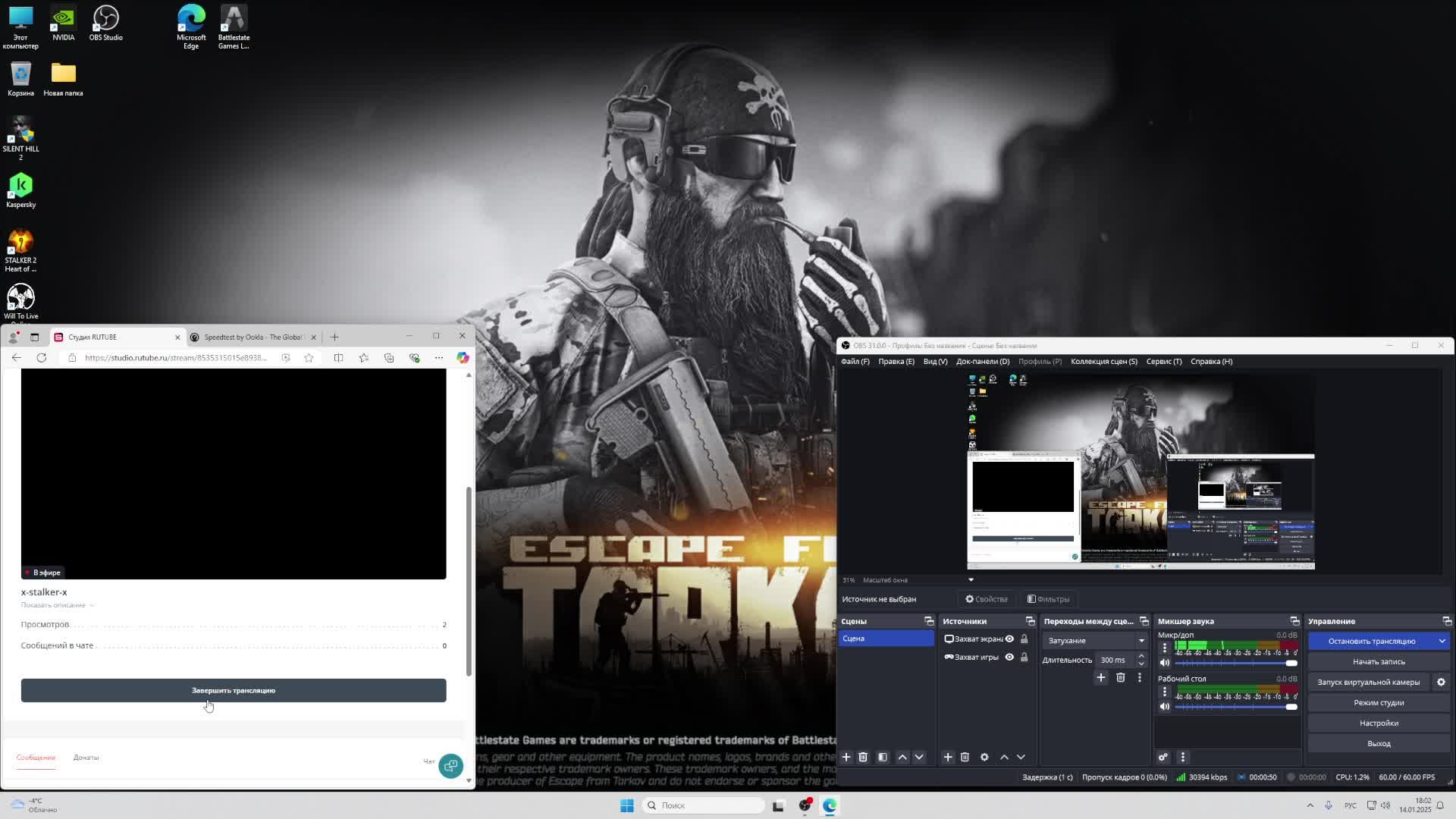Screen dimensions: 1456x819
Task: Click Запуск виртуальной камеры button
Action: coord(1369,682)
